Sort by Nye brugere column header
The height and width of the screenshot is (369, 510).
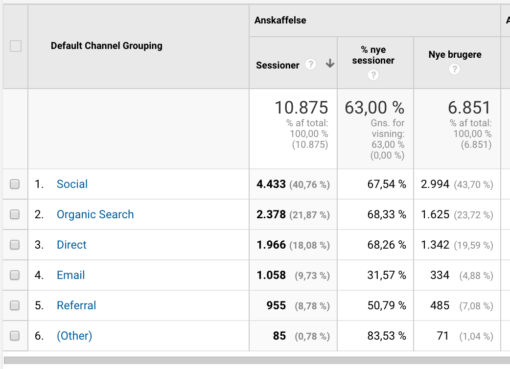(455, 55)
